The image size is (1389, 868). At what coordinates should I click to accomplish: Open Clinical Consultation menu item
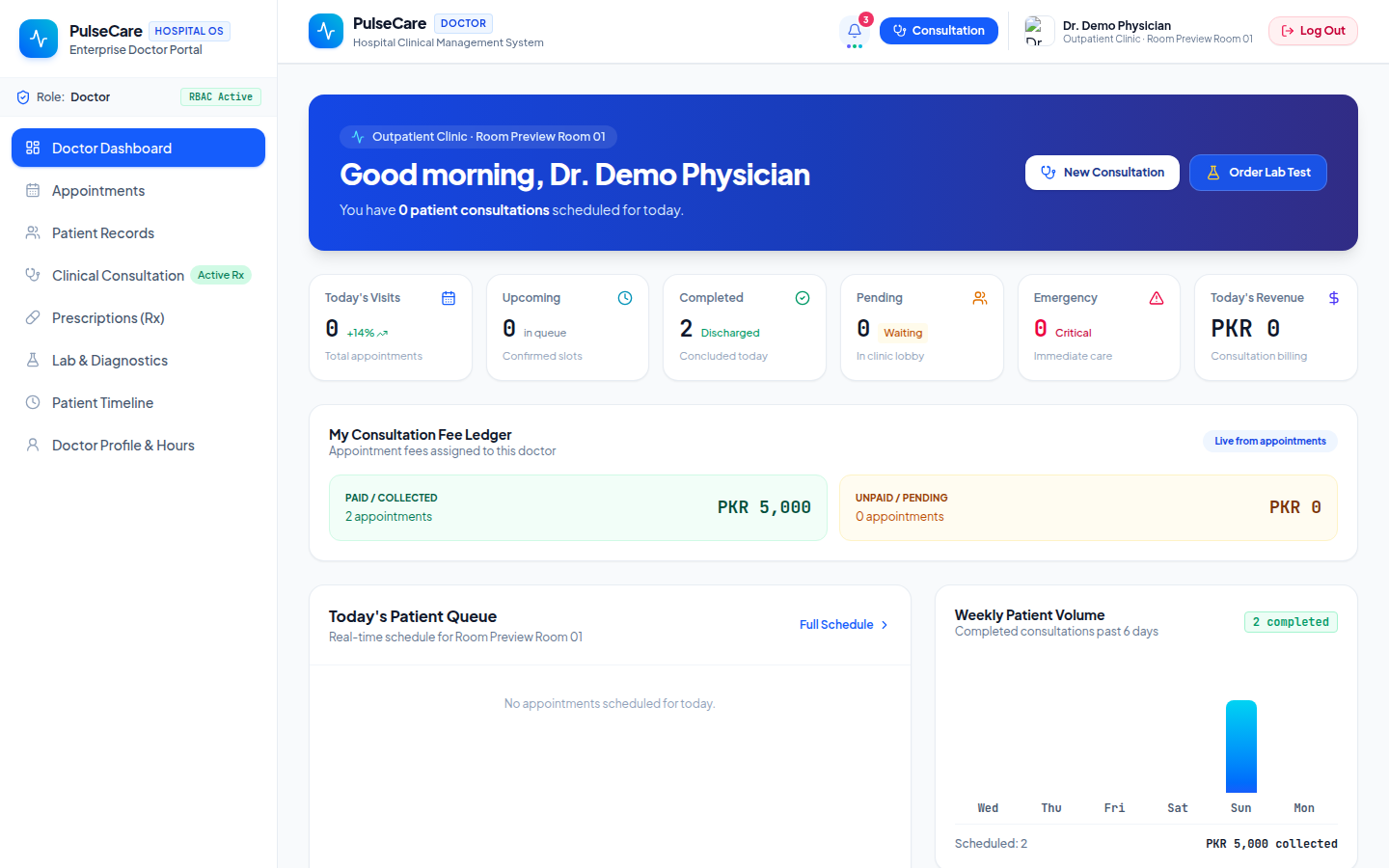tap(138, 276)
